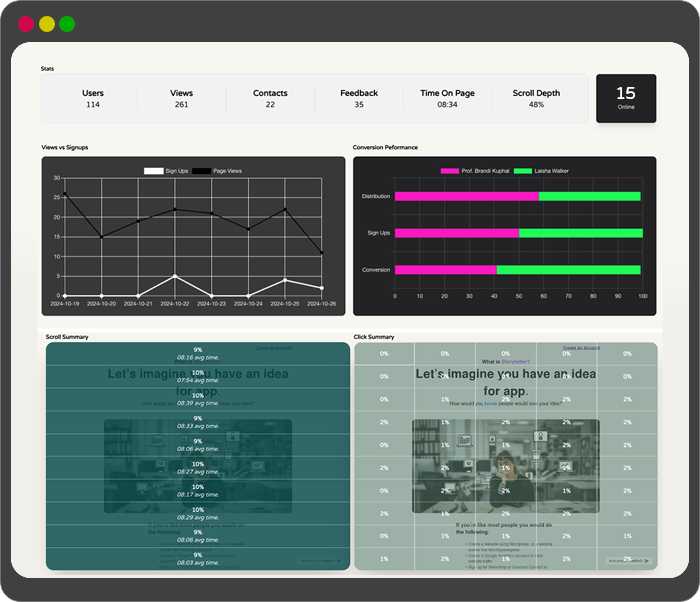Select the Views stat showing 261
700x602 pixels.
point(181,98)
